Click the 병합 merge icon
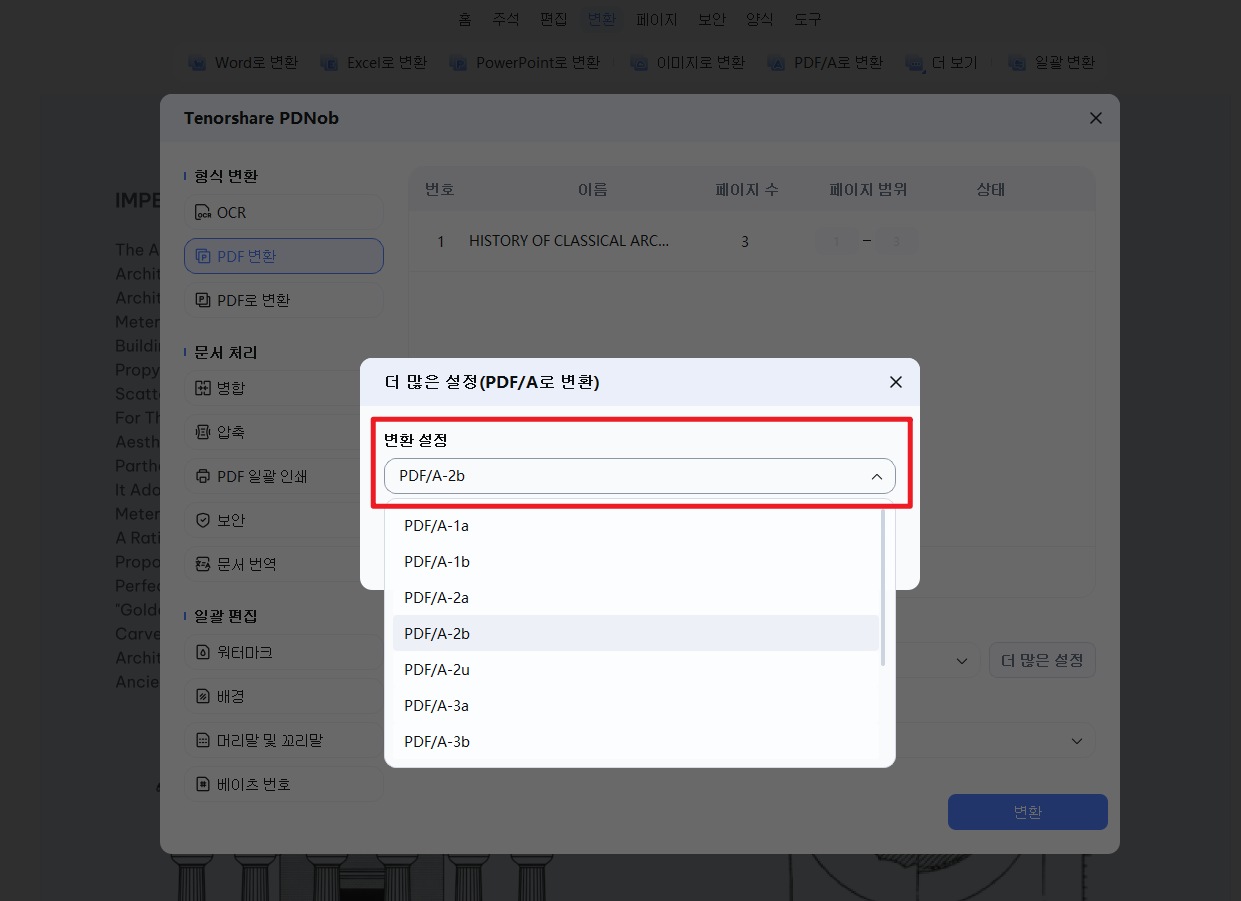Screen dimensions: 1241x901 pyautogui.click(x=203, y=388)
